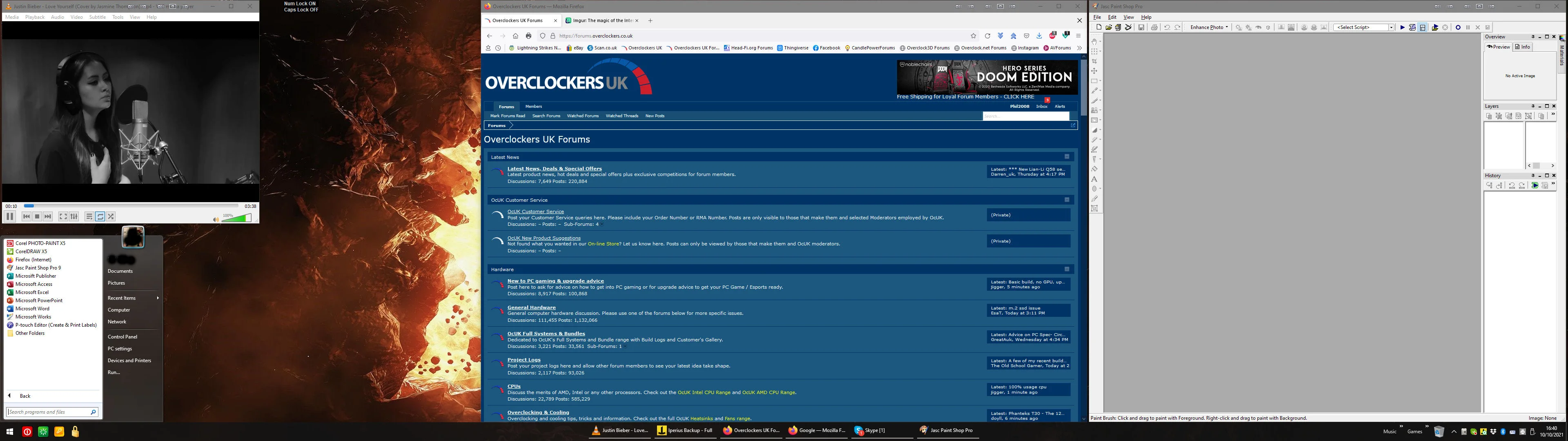Open Control Panel from Start menu
The image size is (1568, 441).
122,337
